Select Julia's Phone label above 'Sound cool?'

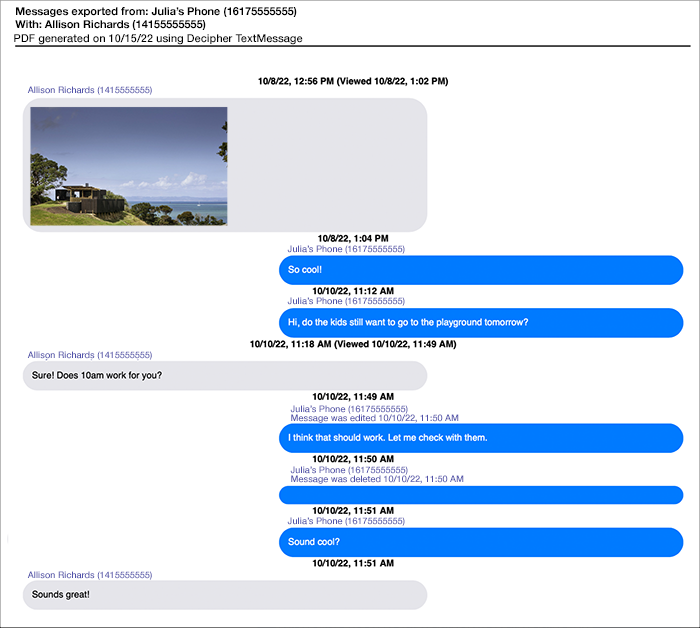point(346,521)
